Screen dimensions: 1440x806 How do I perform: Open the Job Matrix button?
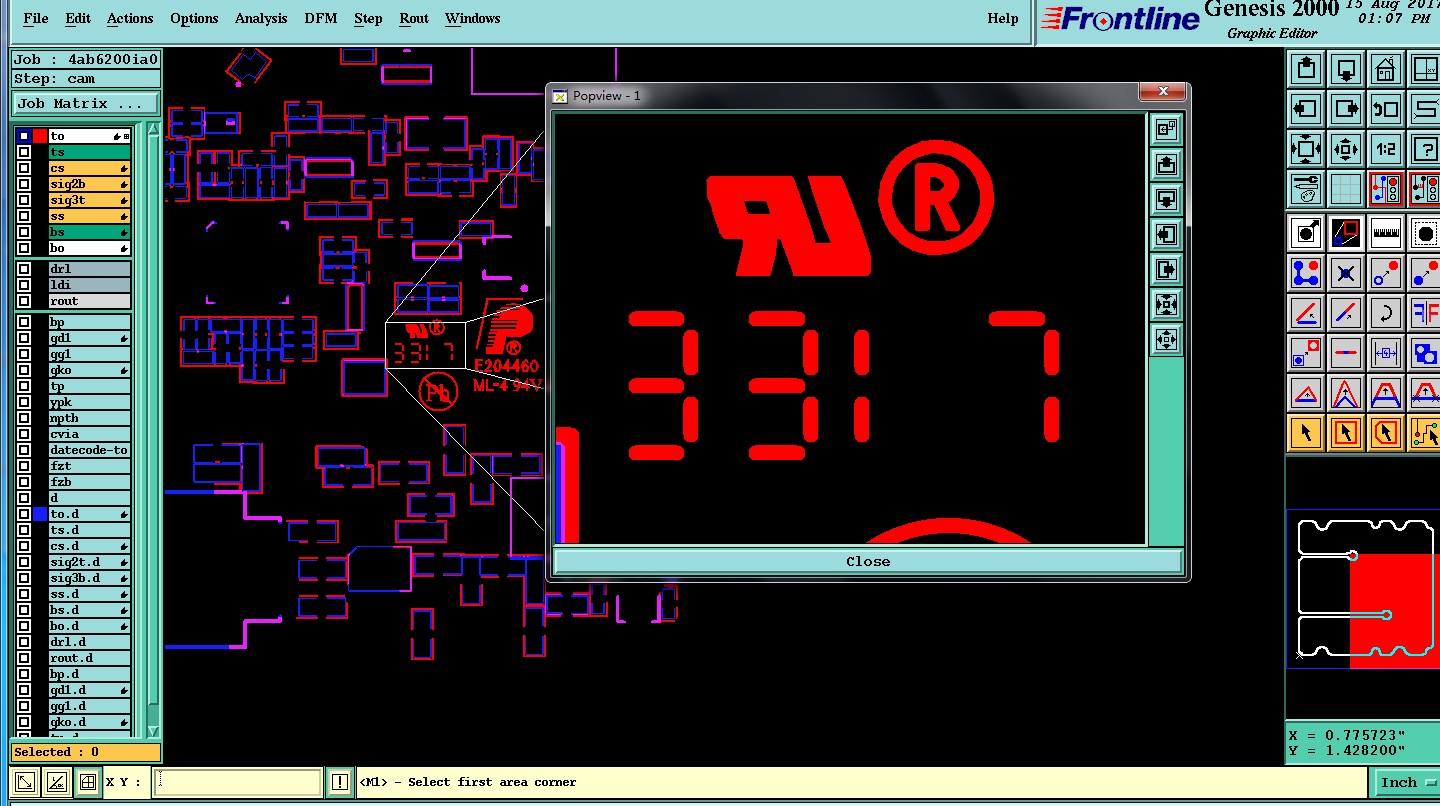click(x=85, y=104)
